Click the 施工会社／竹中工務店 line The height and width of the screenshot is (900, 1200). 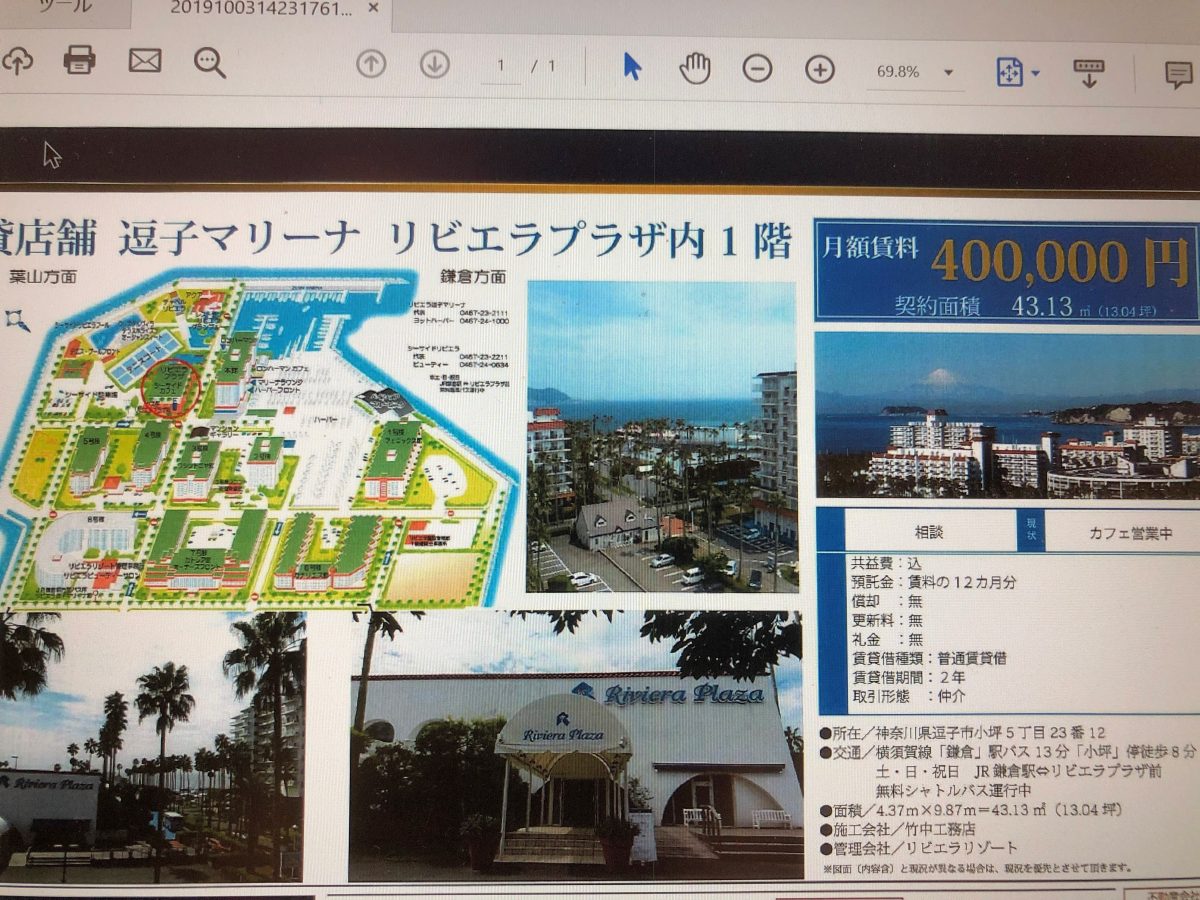click(900, 829)
